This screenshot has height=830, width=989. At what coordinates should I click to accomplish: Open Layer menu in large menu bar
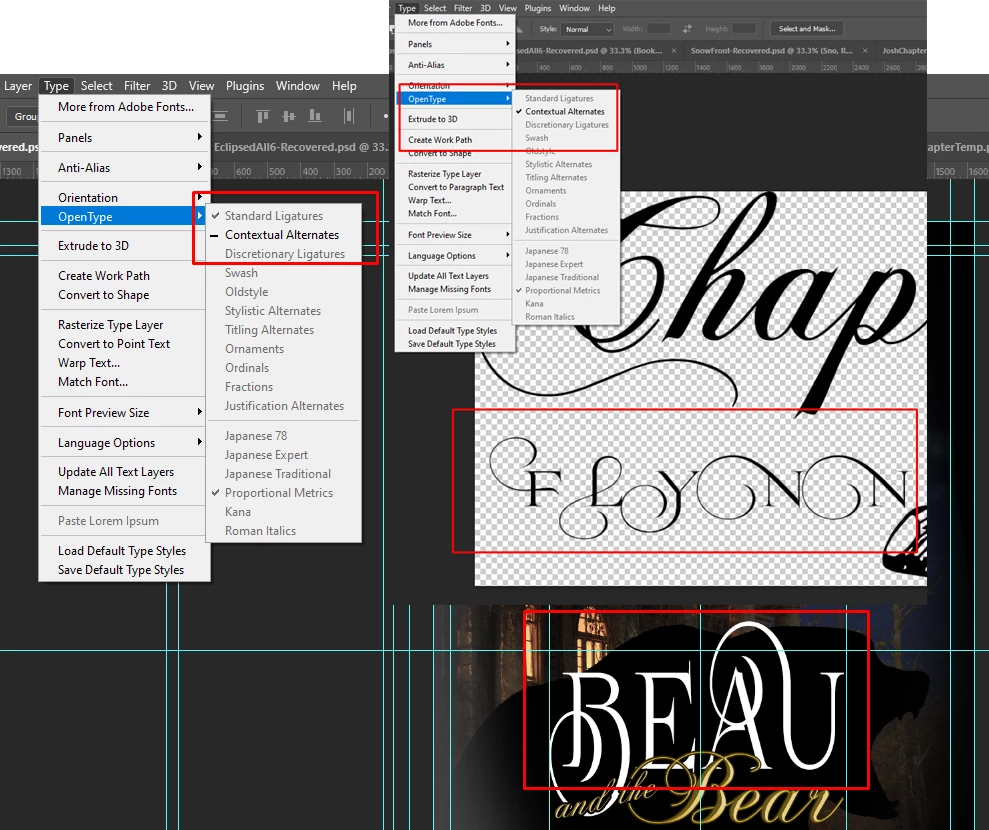click(18, 86)
